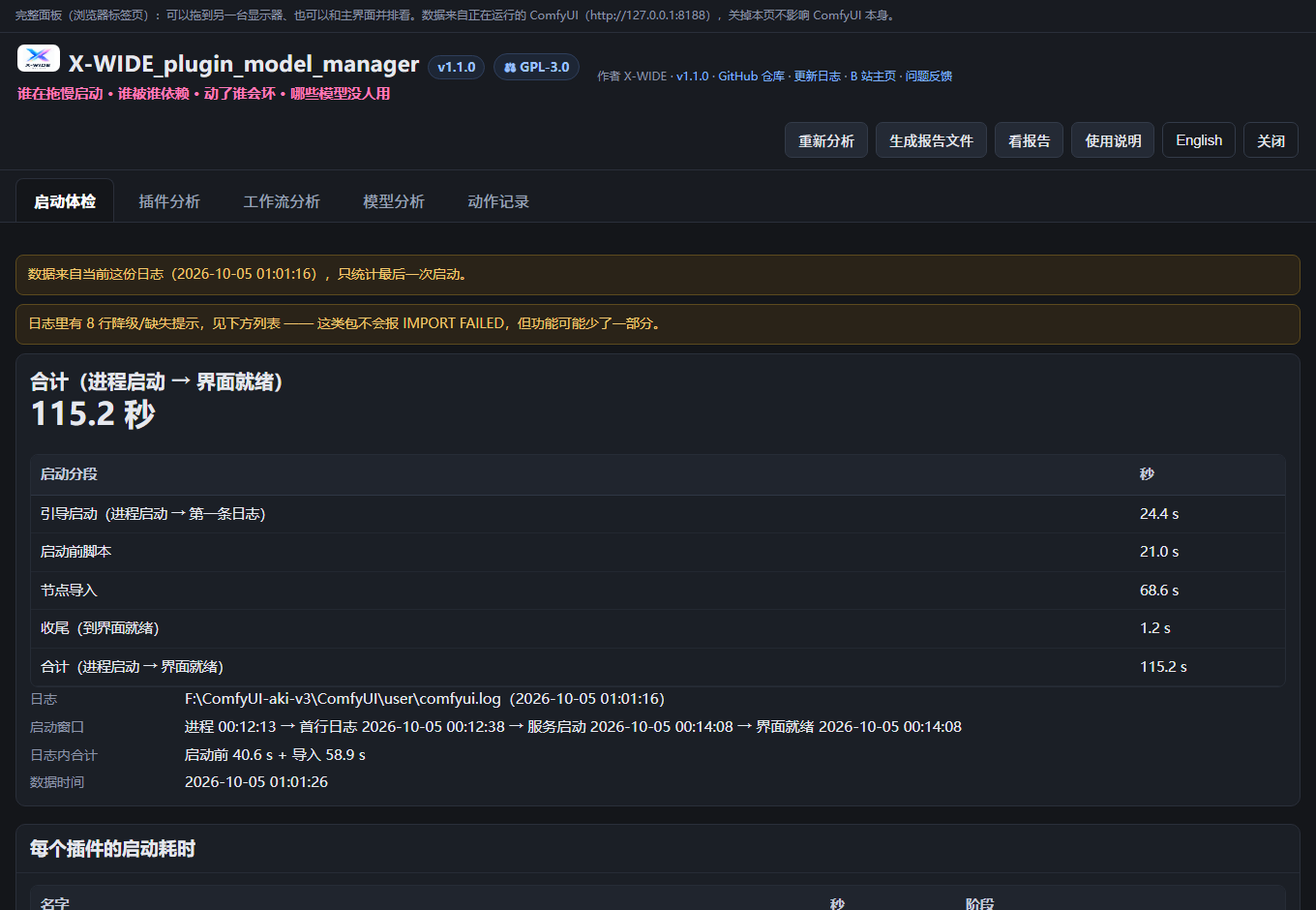Viewport: 1316px width, 910px height.
Task: Click the X-WIDE_plugin_model_manager title
Action: (x=244, y=64)
